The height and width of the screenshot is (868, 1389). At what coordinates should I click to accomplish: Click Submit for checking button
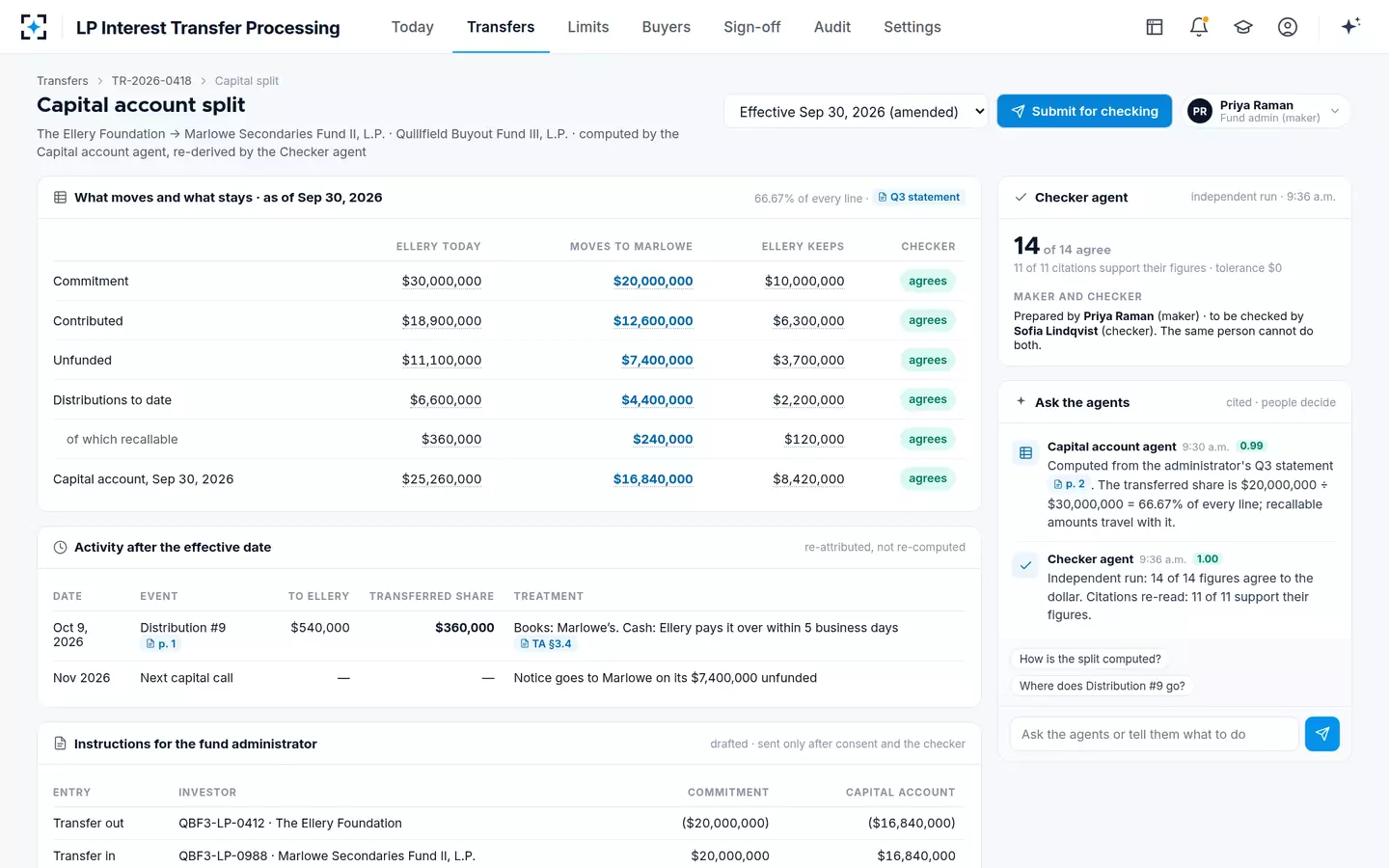point(1084,111)
